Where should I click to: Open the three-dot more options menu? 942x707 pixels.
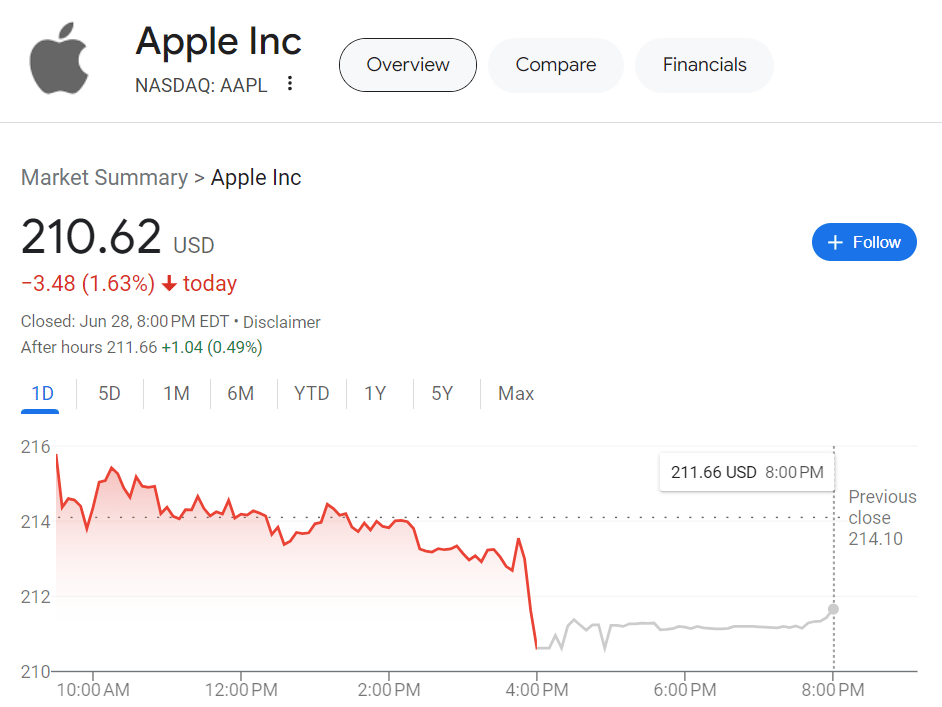pos(290,84)
